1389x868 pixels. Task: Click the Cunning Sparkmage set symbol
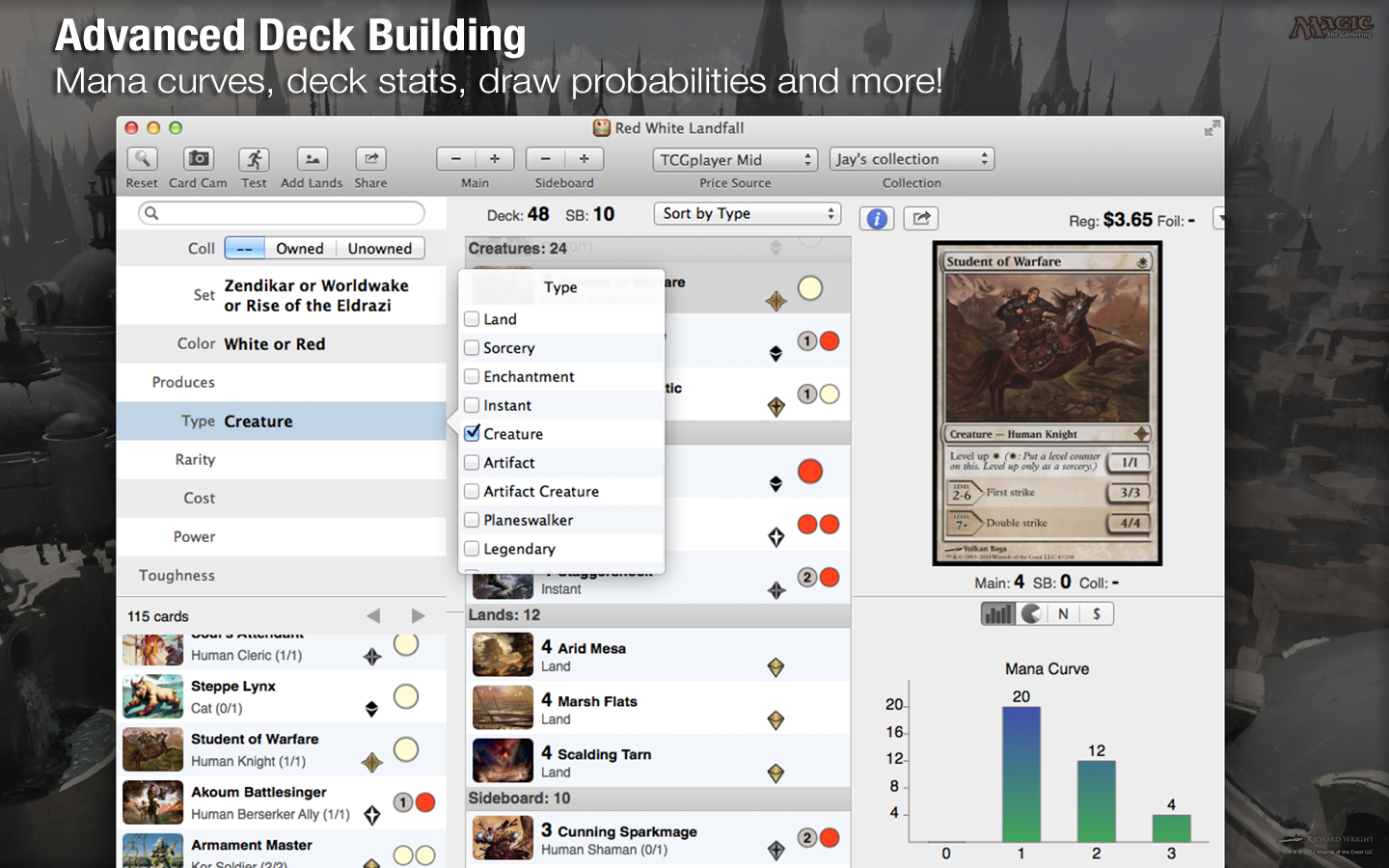(776, 851)
